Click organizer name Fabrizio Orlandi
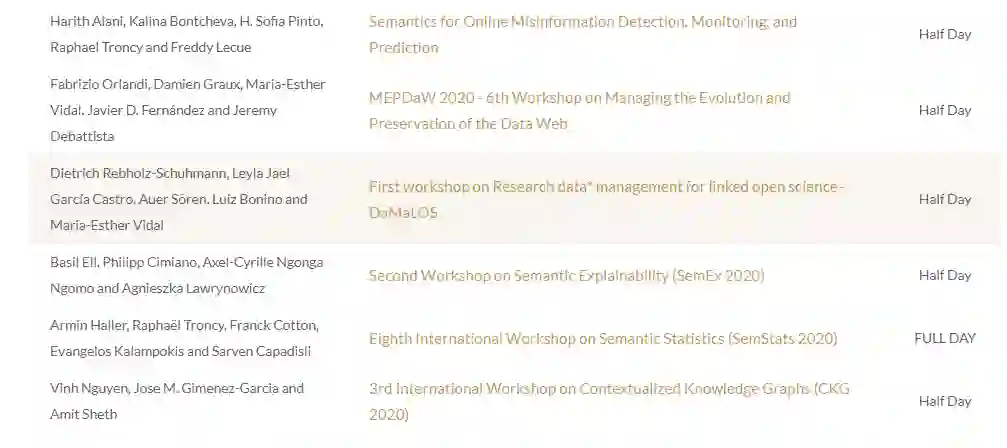This screenshot has width=1007, height=448. click(96, 84)
